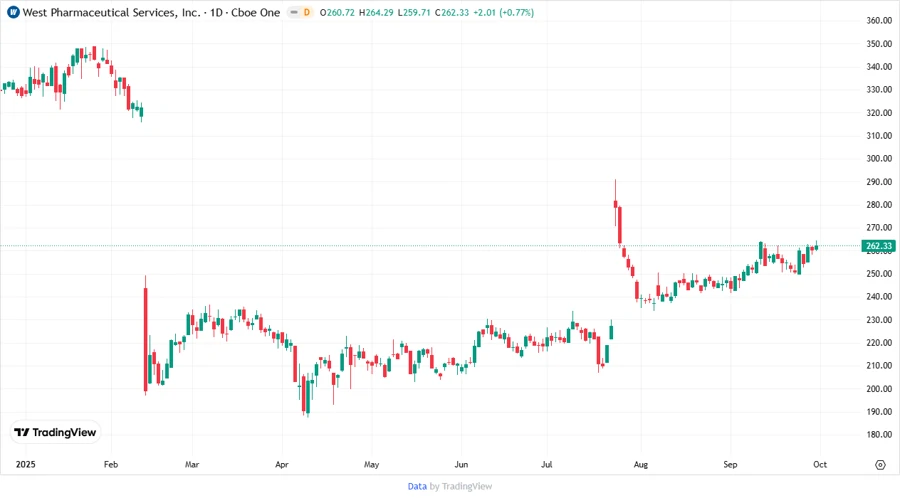
Task: Select the 'Aug' label on the time axis
Action: click(641, 465)
